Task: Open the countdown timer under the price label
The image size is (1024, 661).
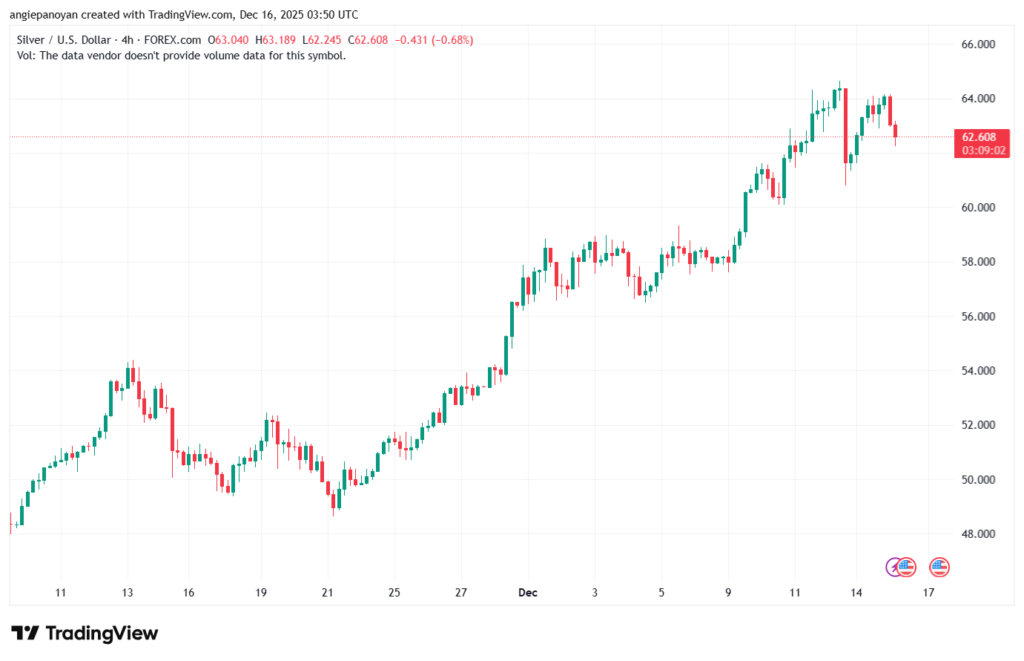Action: [x=981, y=148]
